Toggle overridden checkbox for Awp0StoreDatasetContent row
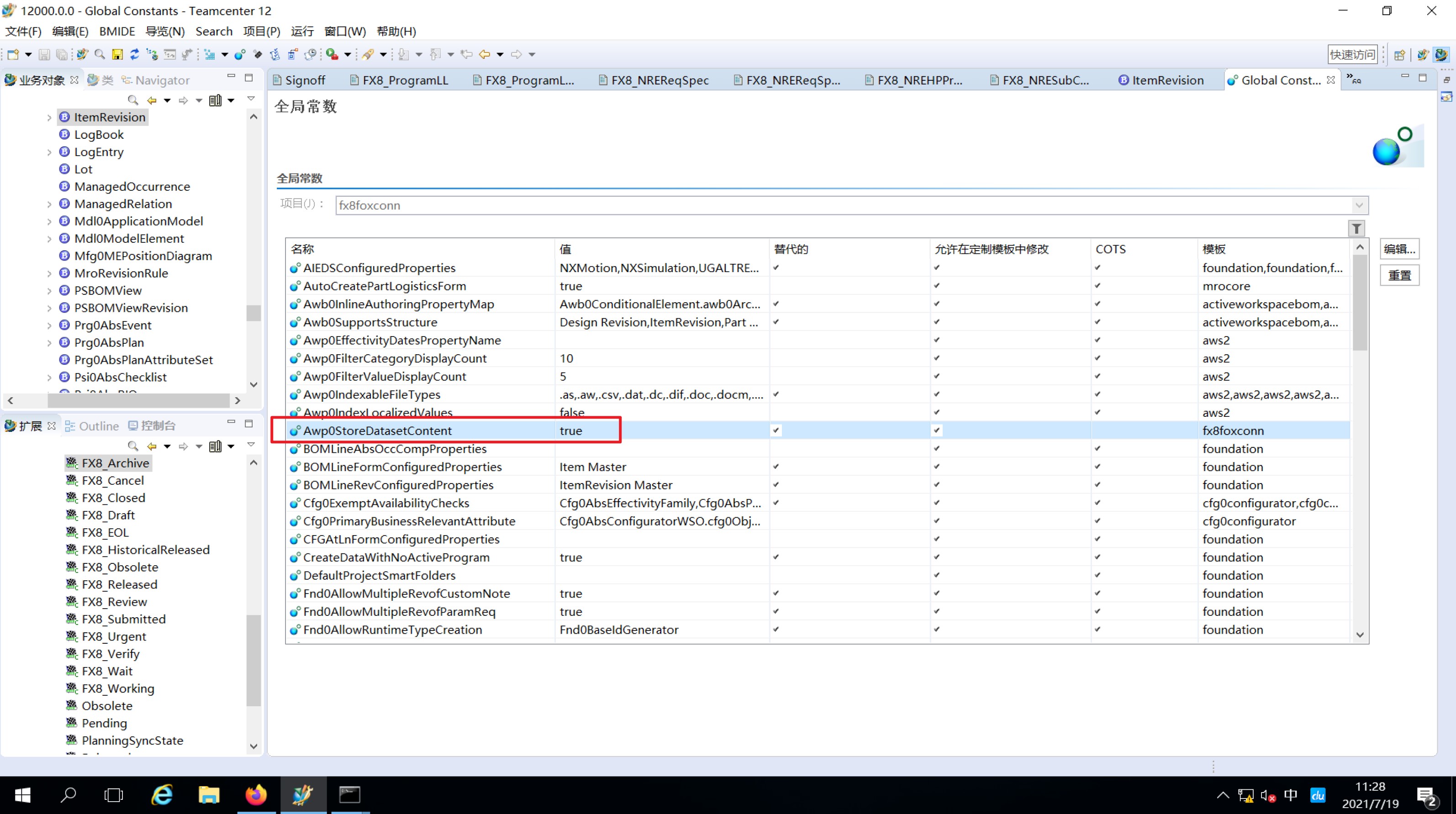The image size is (1456, 814). tap(776, 431)
